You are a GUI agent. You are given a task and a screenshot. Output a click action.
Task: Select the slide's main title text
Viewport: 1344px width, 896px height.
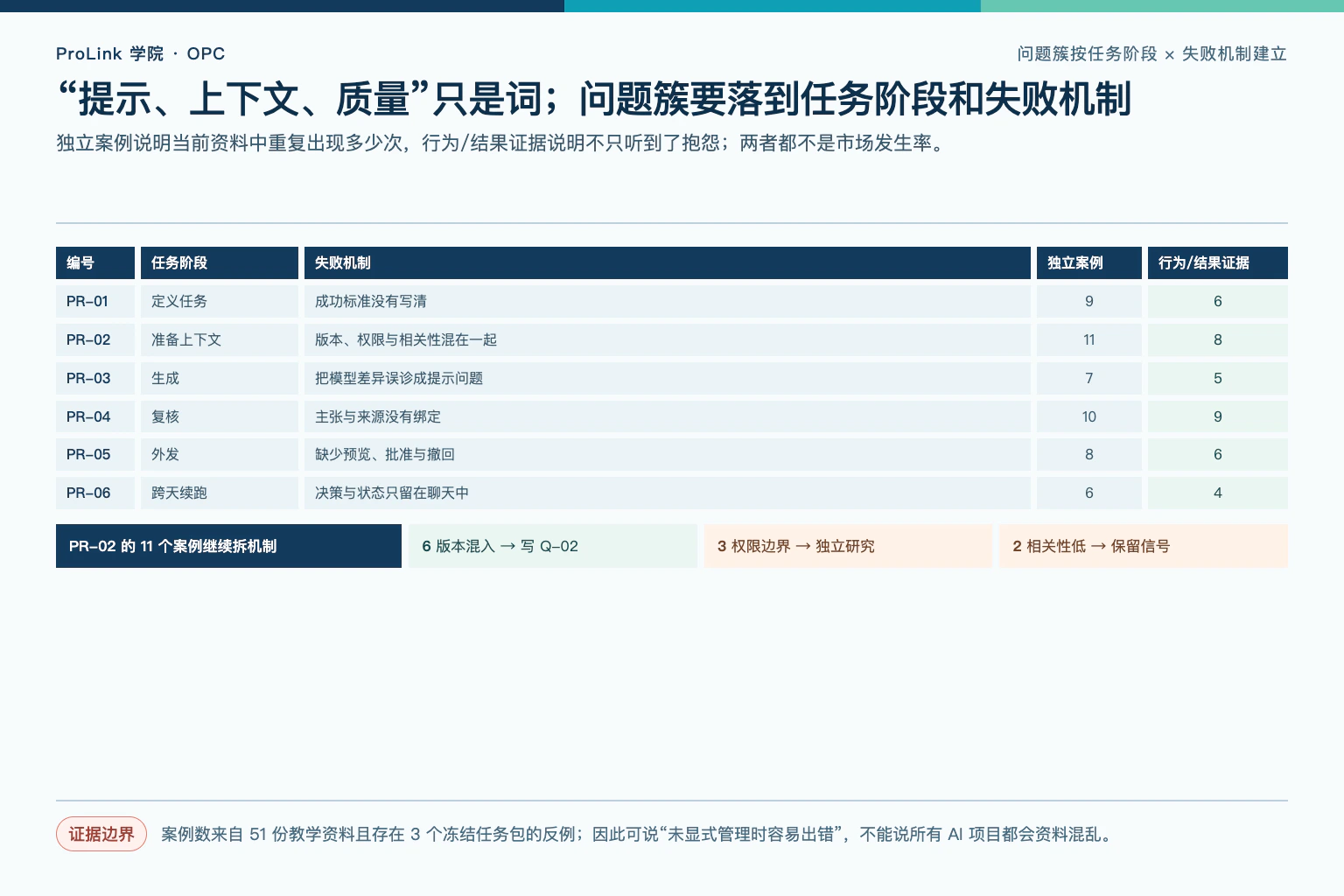coord(594,99)
